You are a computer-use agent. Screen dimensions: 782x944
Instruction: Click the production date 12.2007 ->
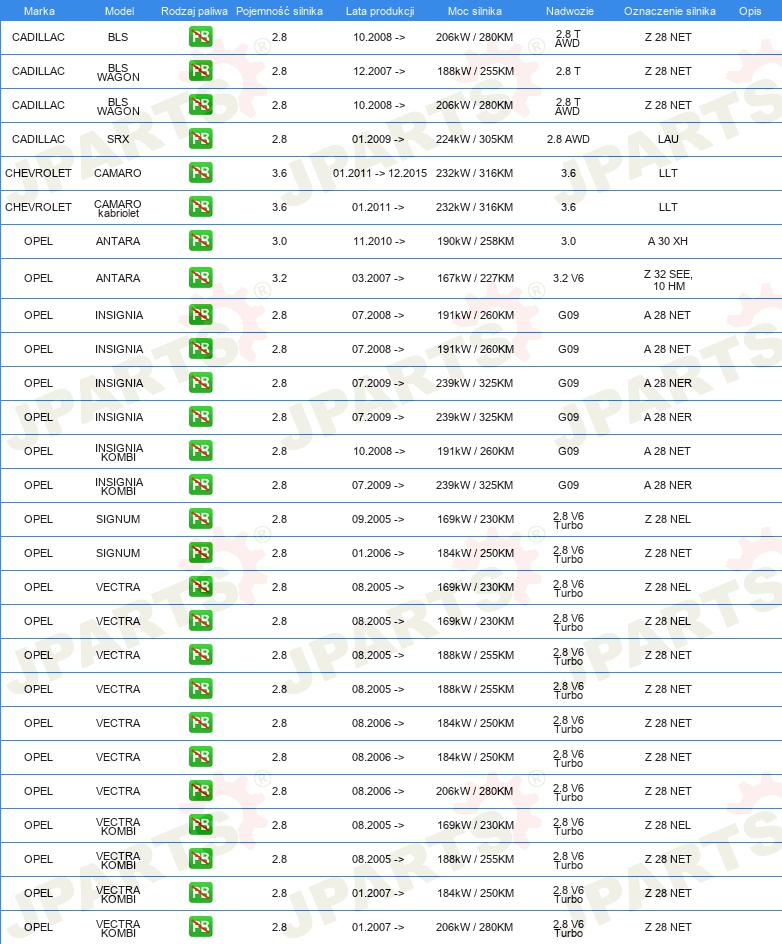[x=379, y=71]
